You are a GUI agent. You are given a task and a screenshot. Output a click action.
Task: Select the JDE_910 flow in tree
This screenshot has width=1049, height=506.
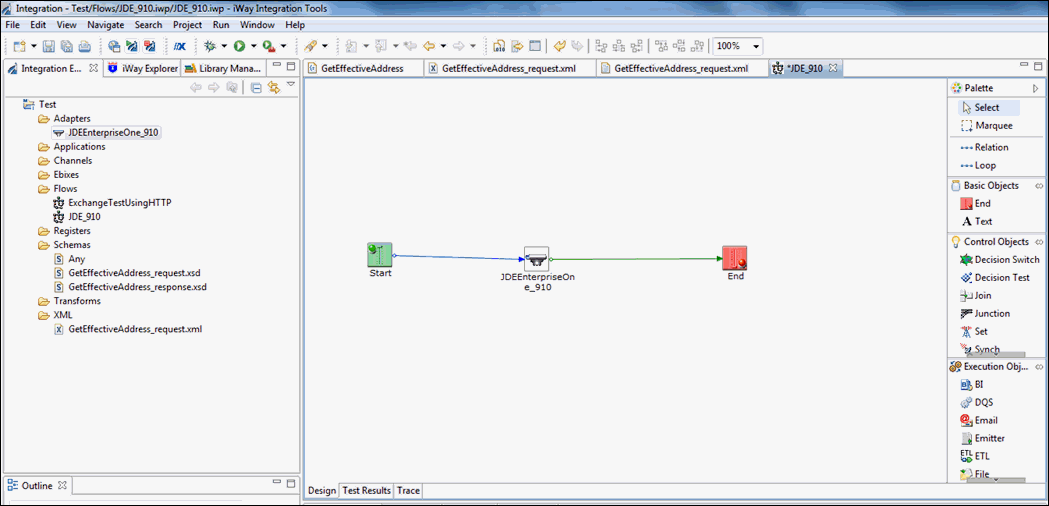[x=77, y=217]
